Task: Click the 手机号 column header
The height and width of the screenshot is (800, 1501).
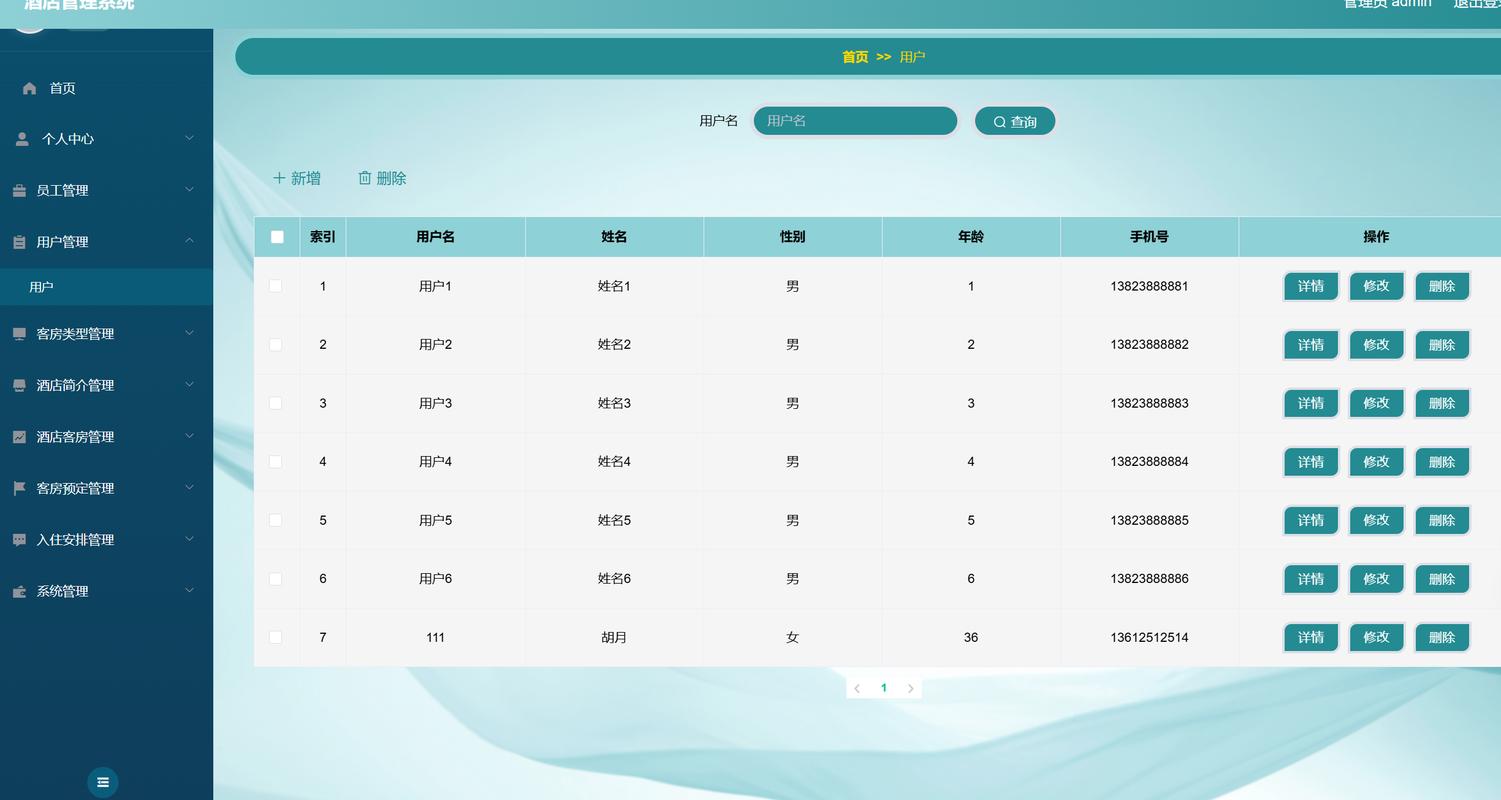Action: coord(1149,237)
